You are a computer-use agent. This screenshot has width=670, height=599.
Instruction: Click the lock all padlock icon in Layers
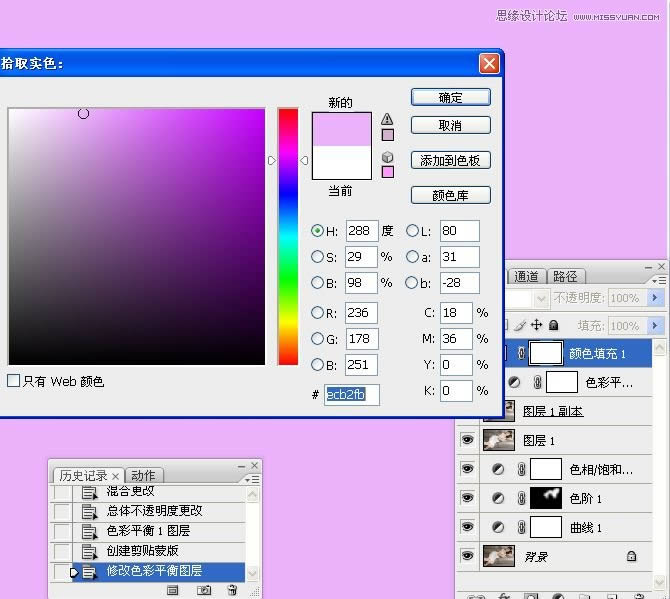pyautogui.click(x=555, y=325)
